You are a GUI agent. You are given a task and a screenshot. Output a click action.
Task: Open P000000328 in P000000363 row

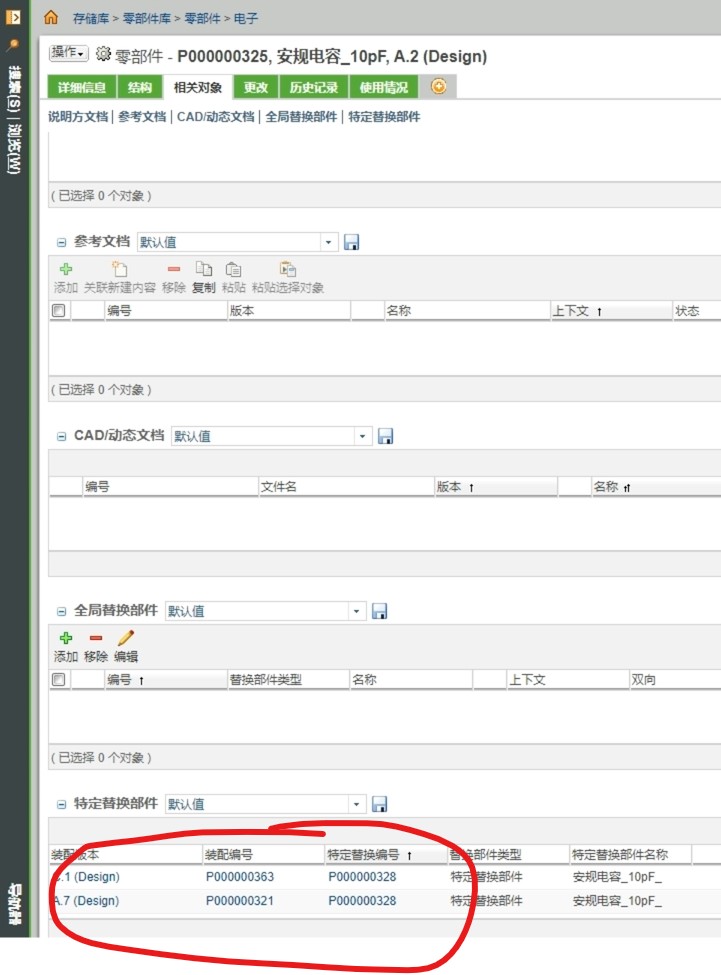[x=362, y=876]
